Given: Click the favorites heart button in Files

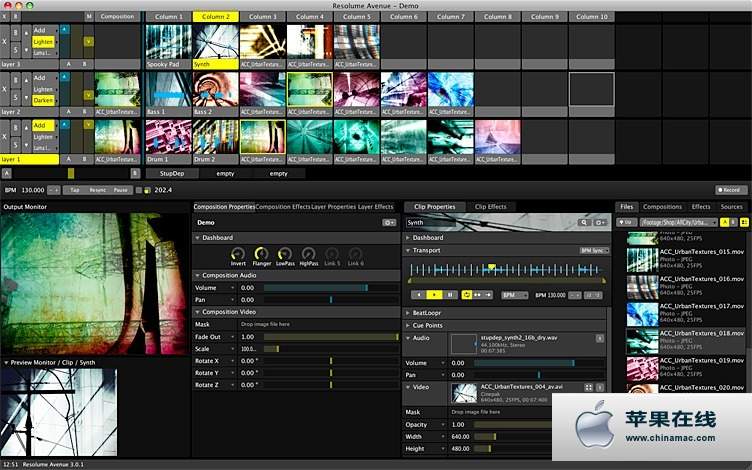Looking at the screenshot, I should point(626,223).
